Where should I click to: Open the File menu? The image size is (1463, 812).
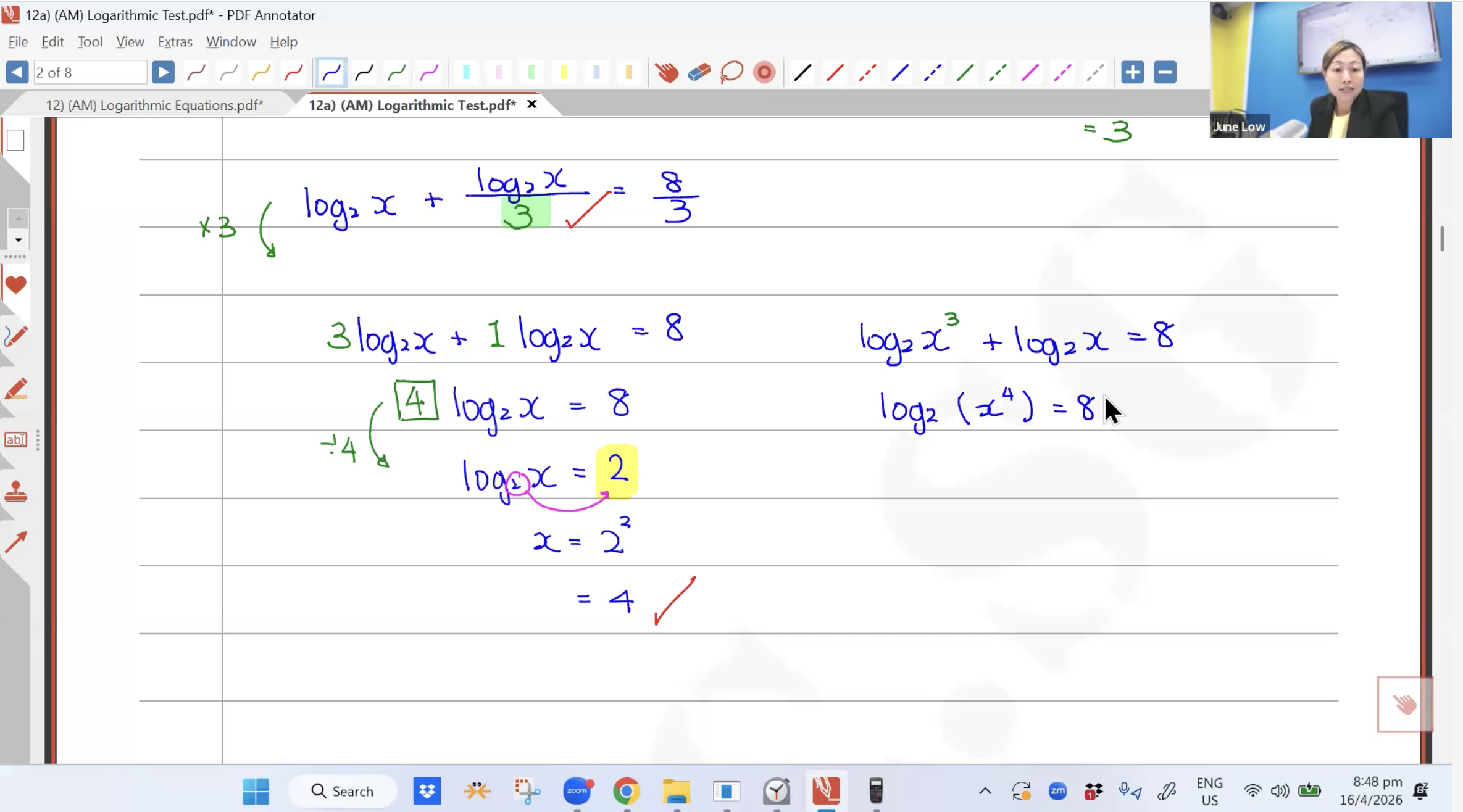tap(18, 42)
